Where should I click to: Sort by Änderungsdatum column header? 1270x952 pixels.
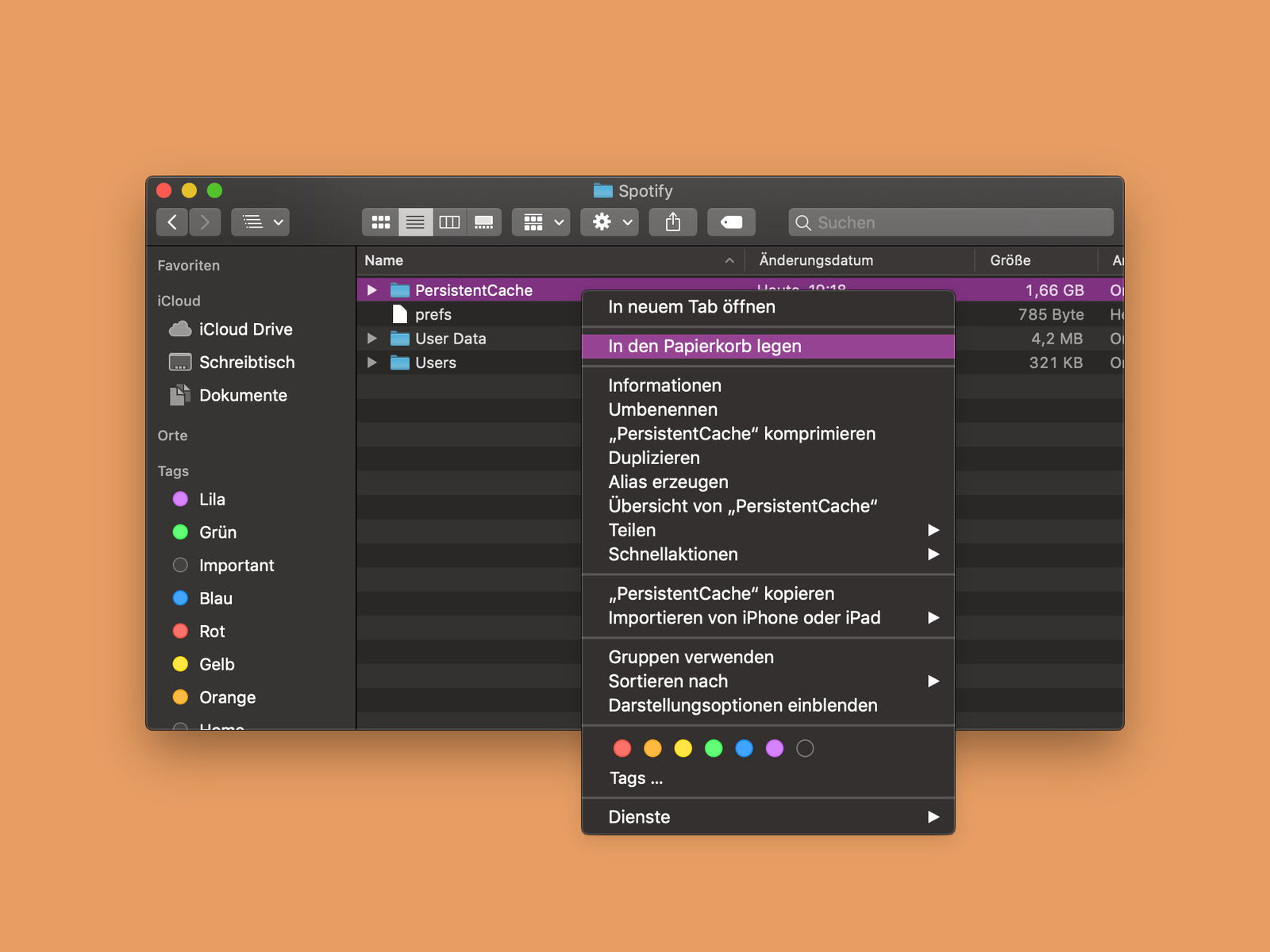coord(860,260)
